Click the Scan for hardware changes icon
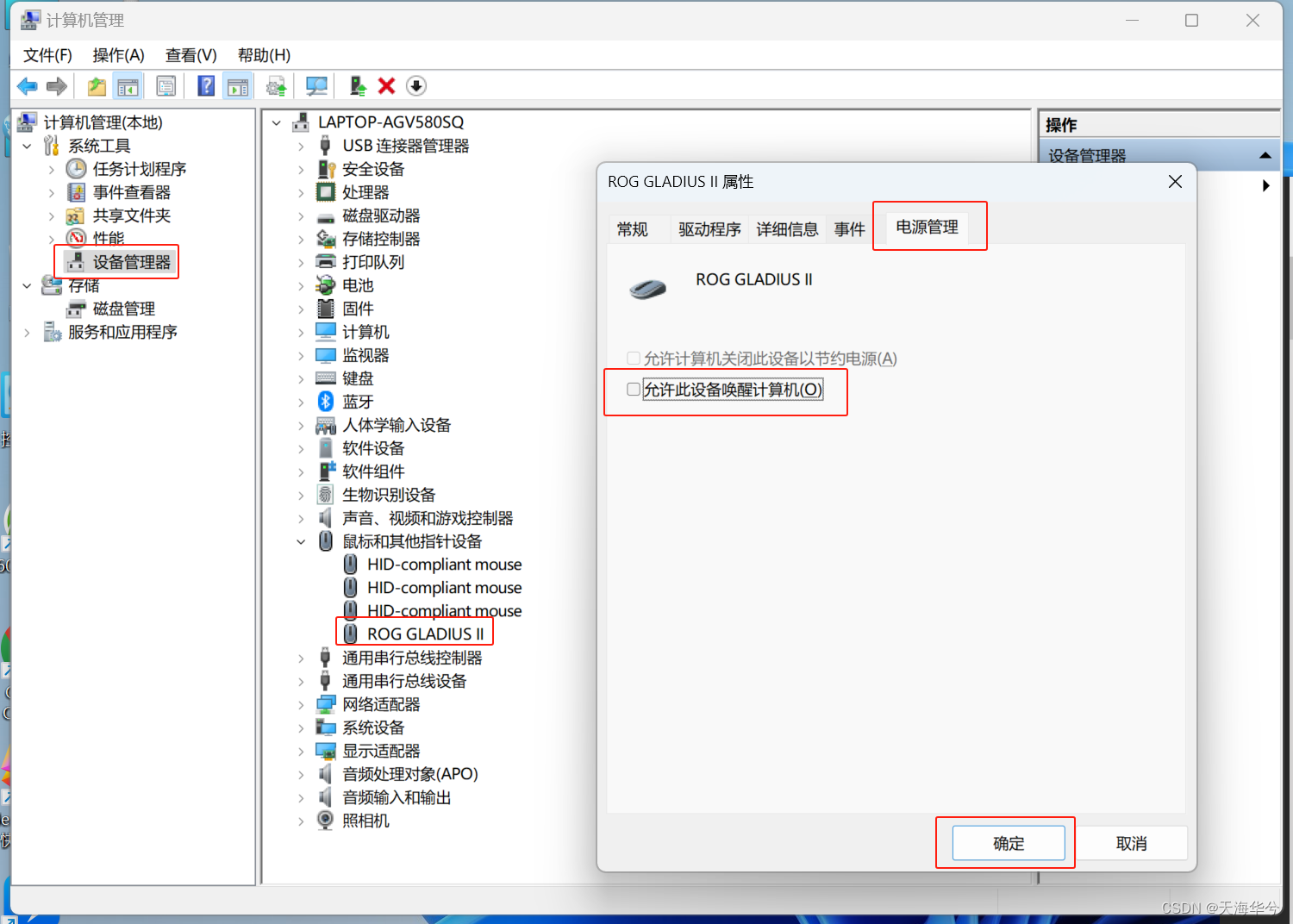The height and width of the screenshot is (924, 1293). (x=316, y=86)
